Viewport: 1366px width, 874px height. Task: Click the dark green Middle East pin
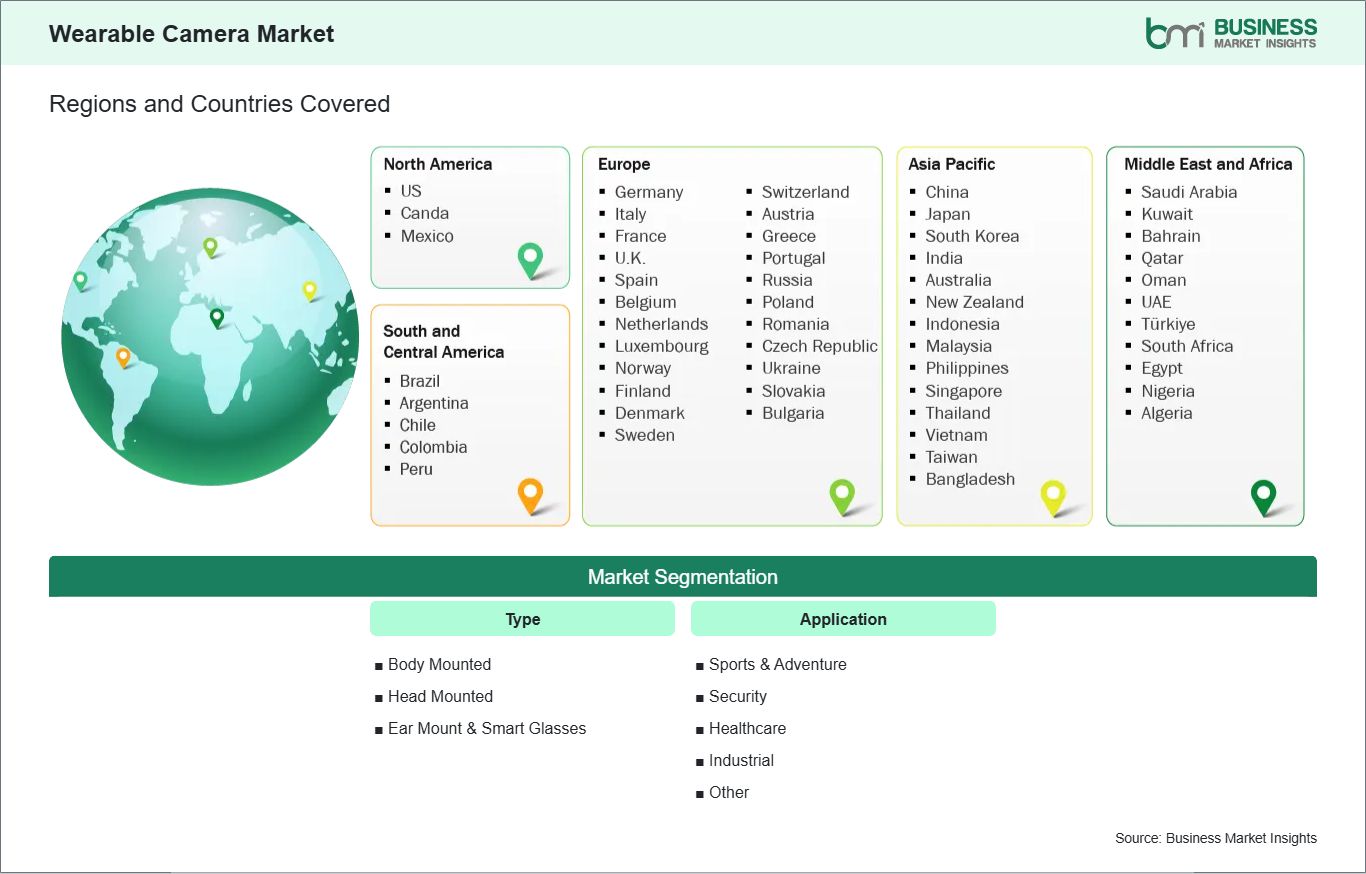click(x=1263, y=495)
